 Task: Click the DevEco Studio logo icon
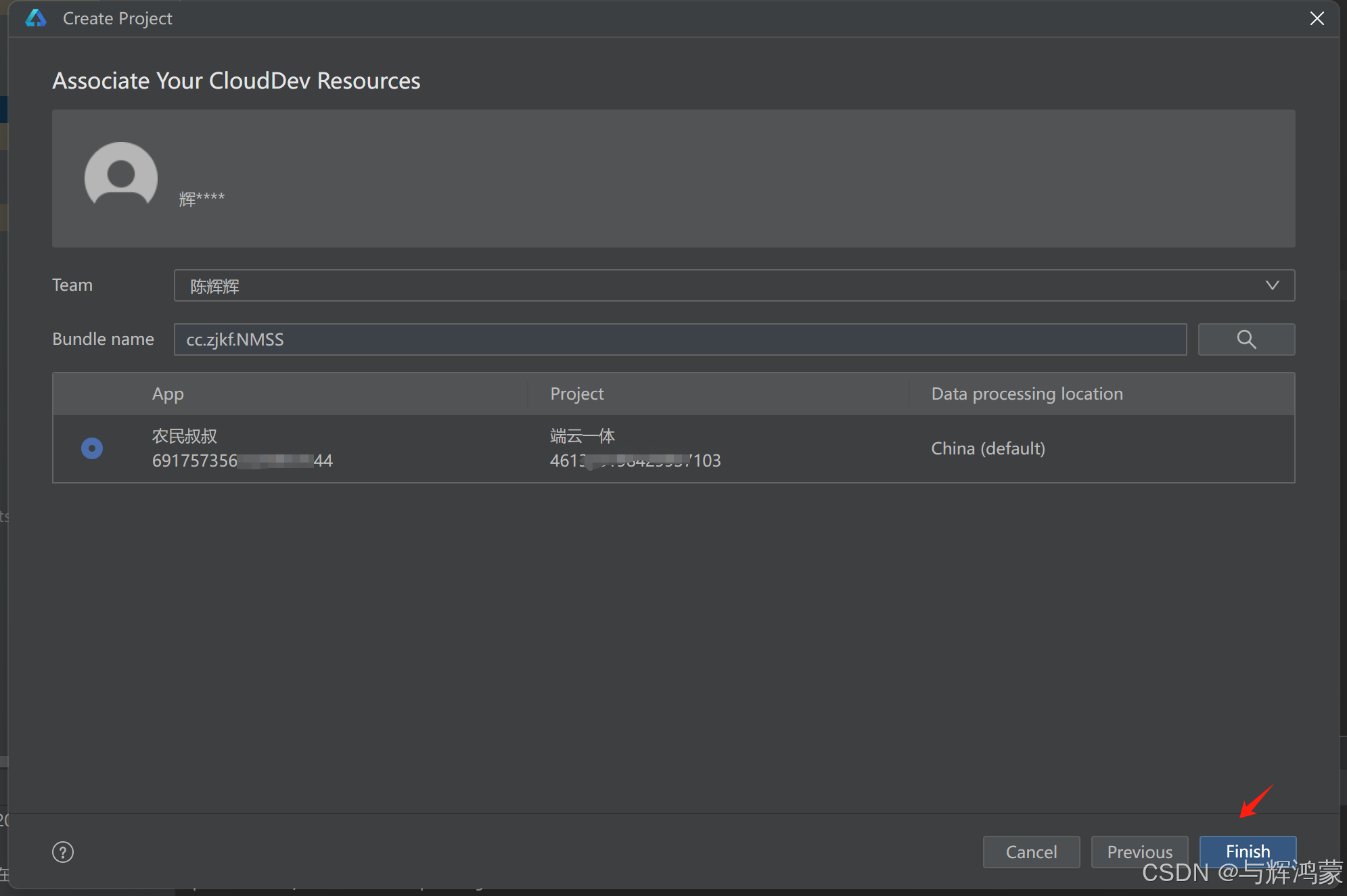(36, 18)
